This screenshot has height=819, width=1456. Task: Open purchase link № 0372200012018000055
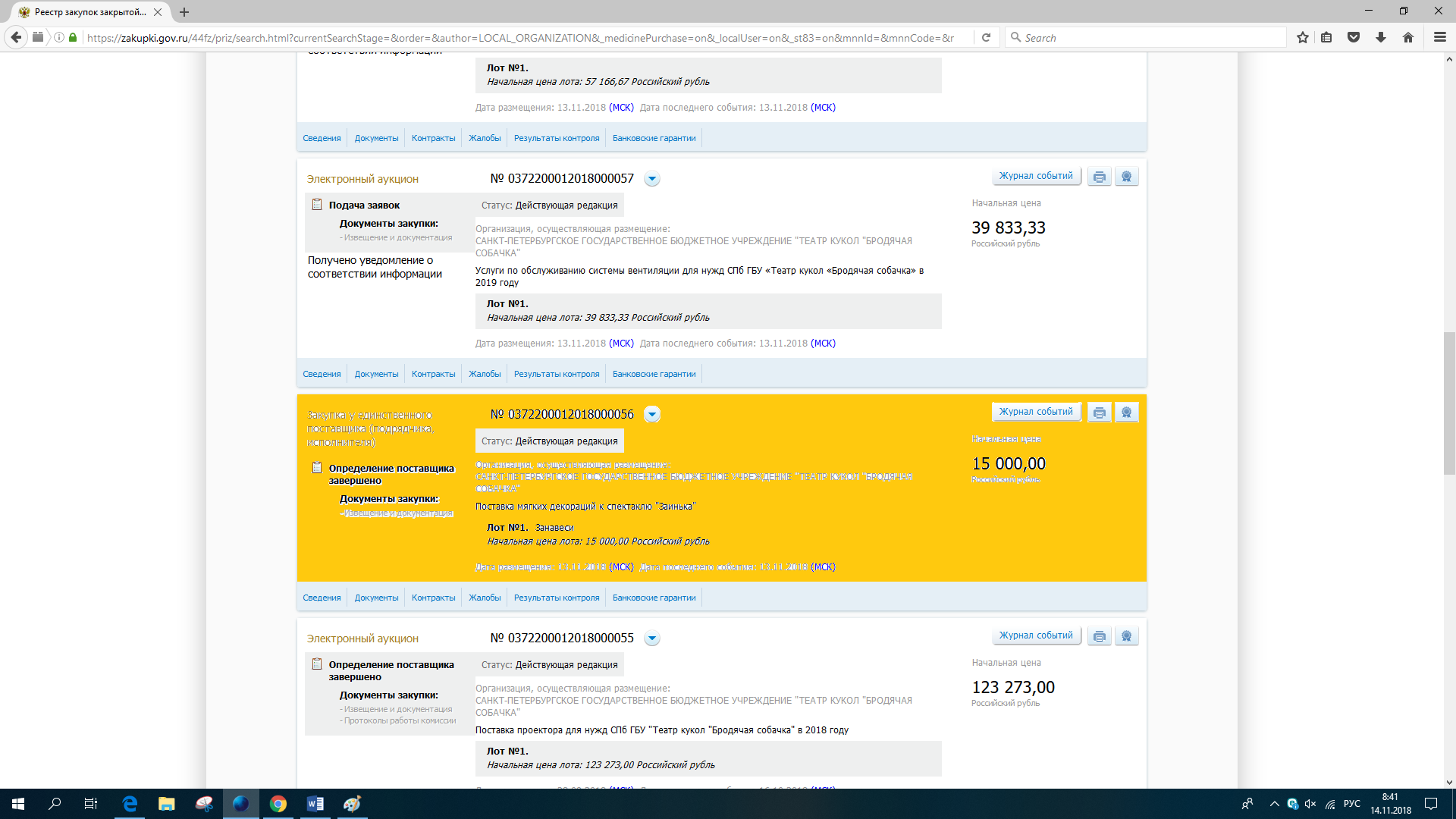[x=562, y=638]
